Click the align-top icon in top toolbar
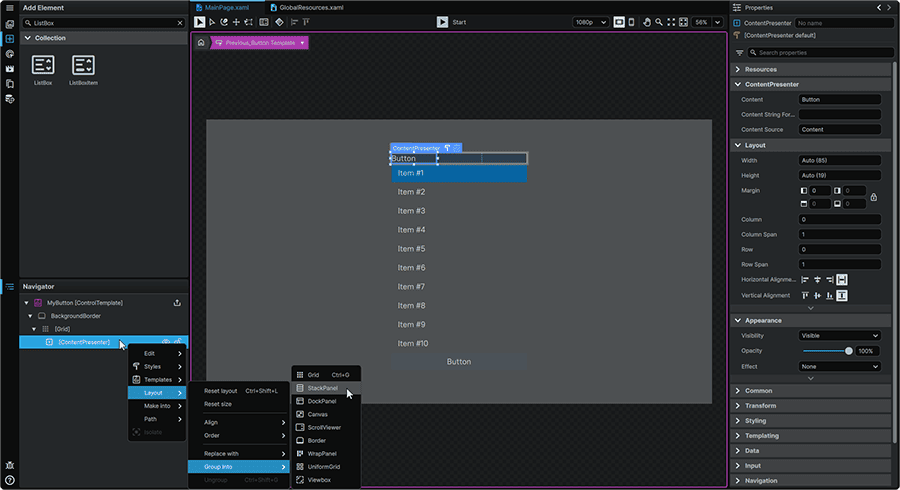Image resolution: width=900 pixels, height=490 pixels. pyautogui.click(x=307, y=22)
